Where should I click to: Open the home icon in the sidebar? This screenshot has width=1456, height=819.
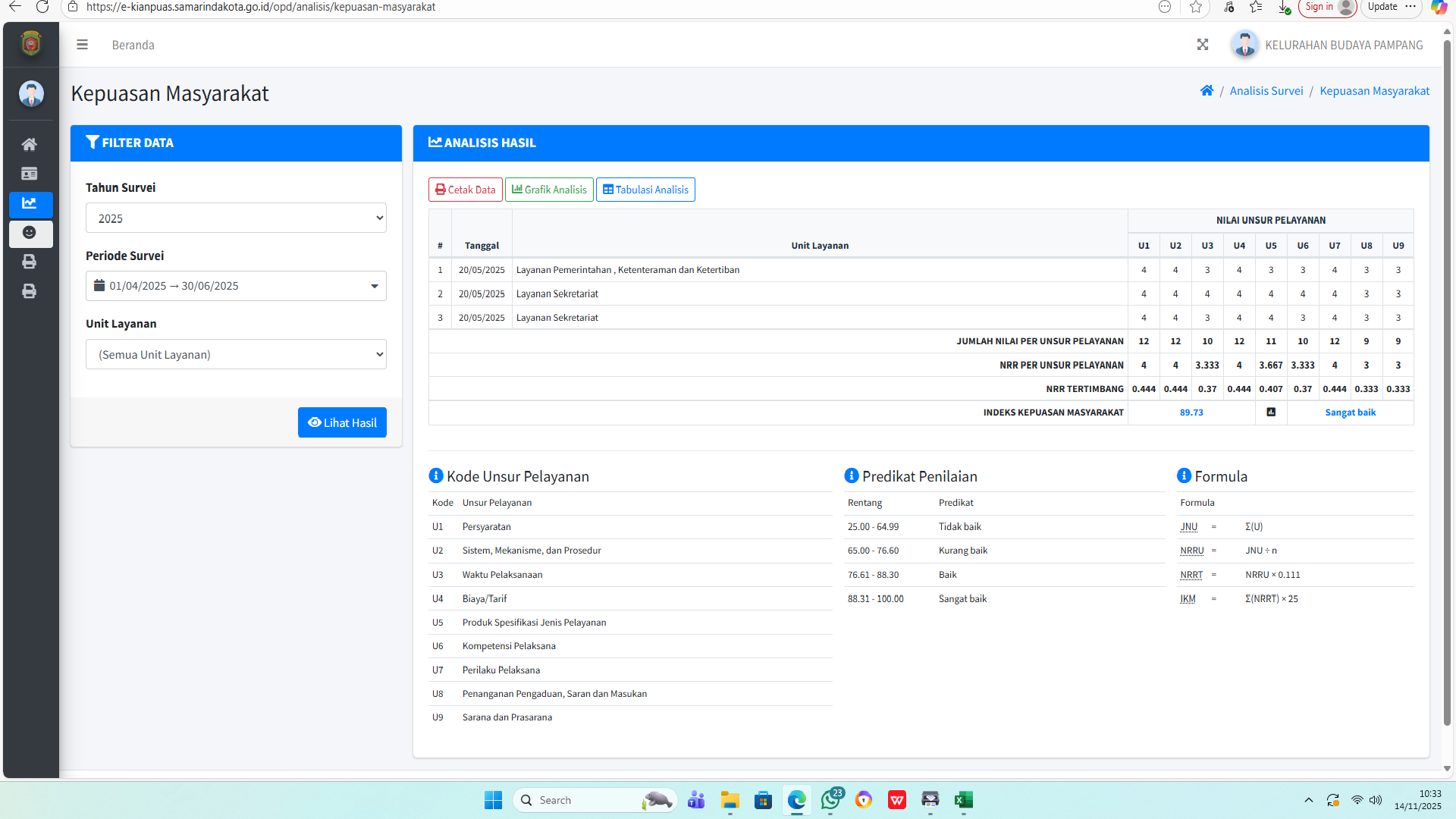tap(30, 144)
